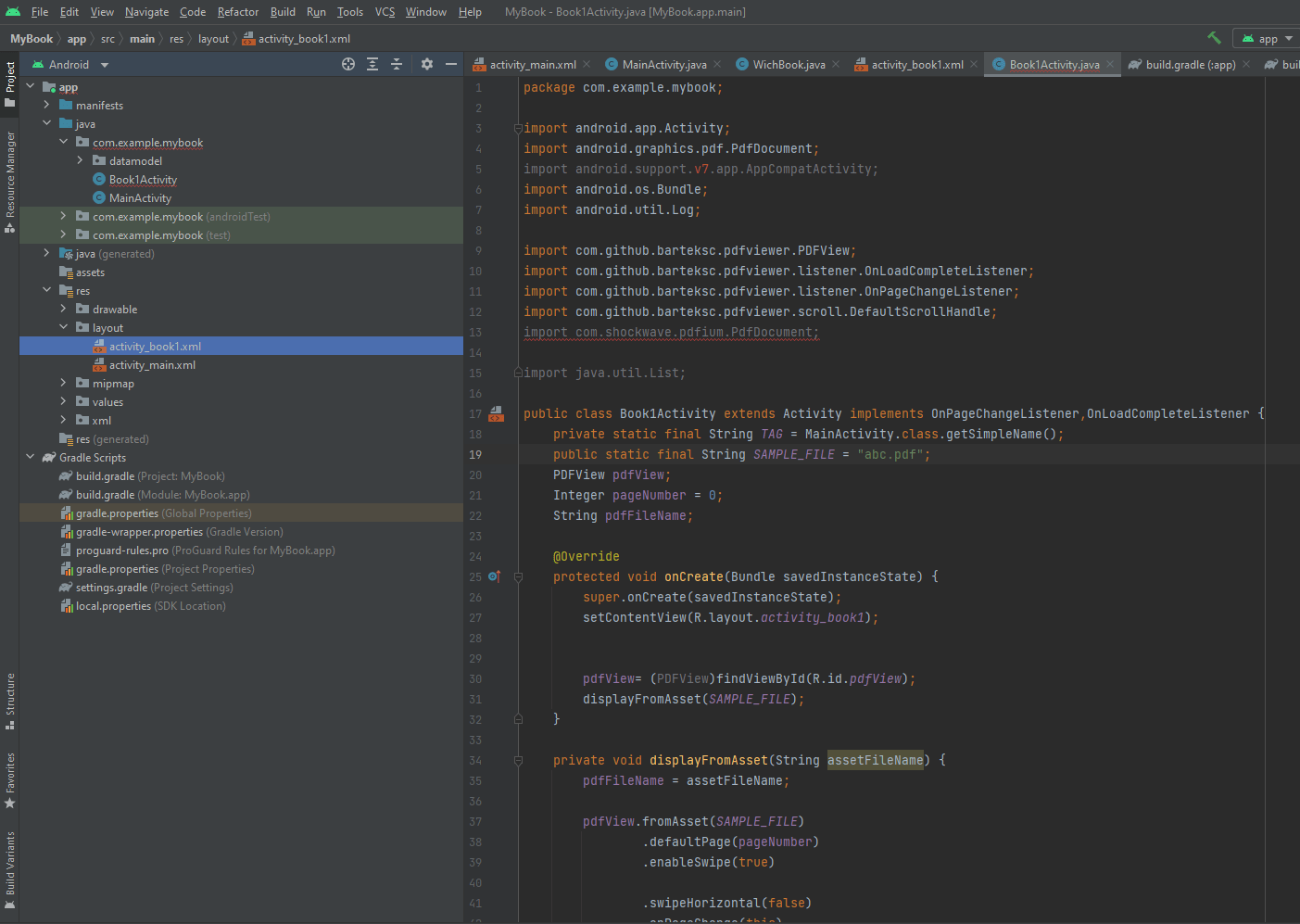Expand the datamodel package

click(81, 160)
